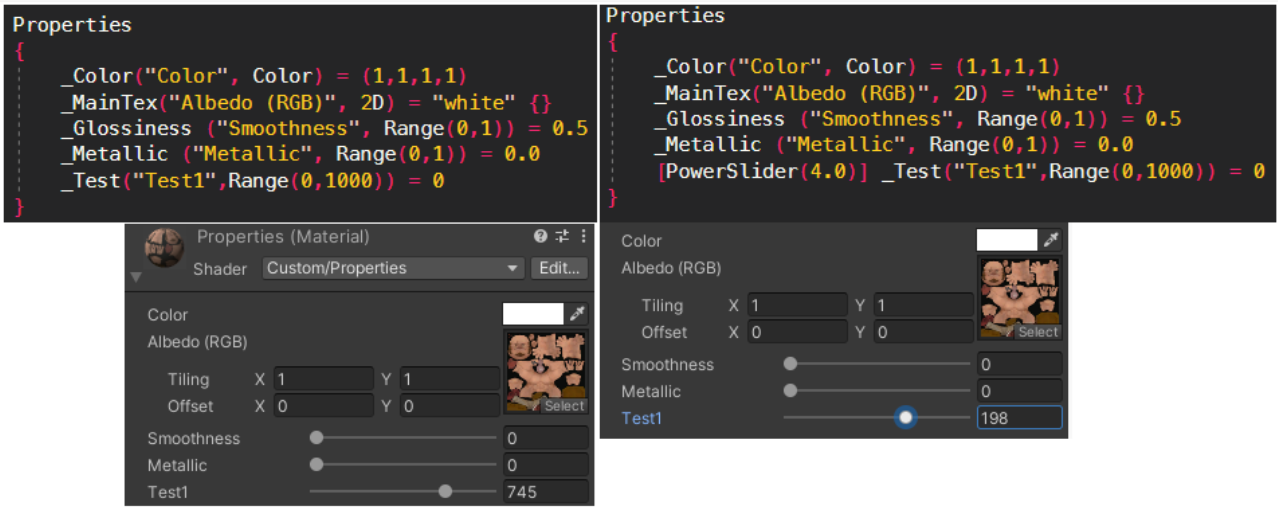
Task: Click the left panel Smoothness slider knob
Action: coord(317,437)
